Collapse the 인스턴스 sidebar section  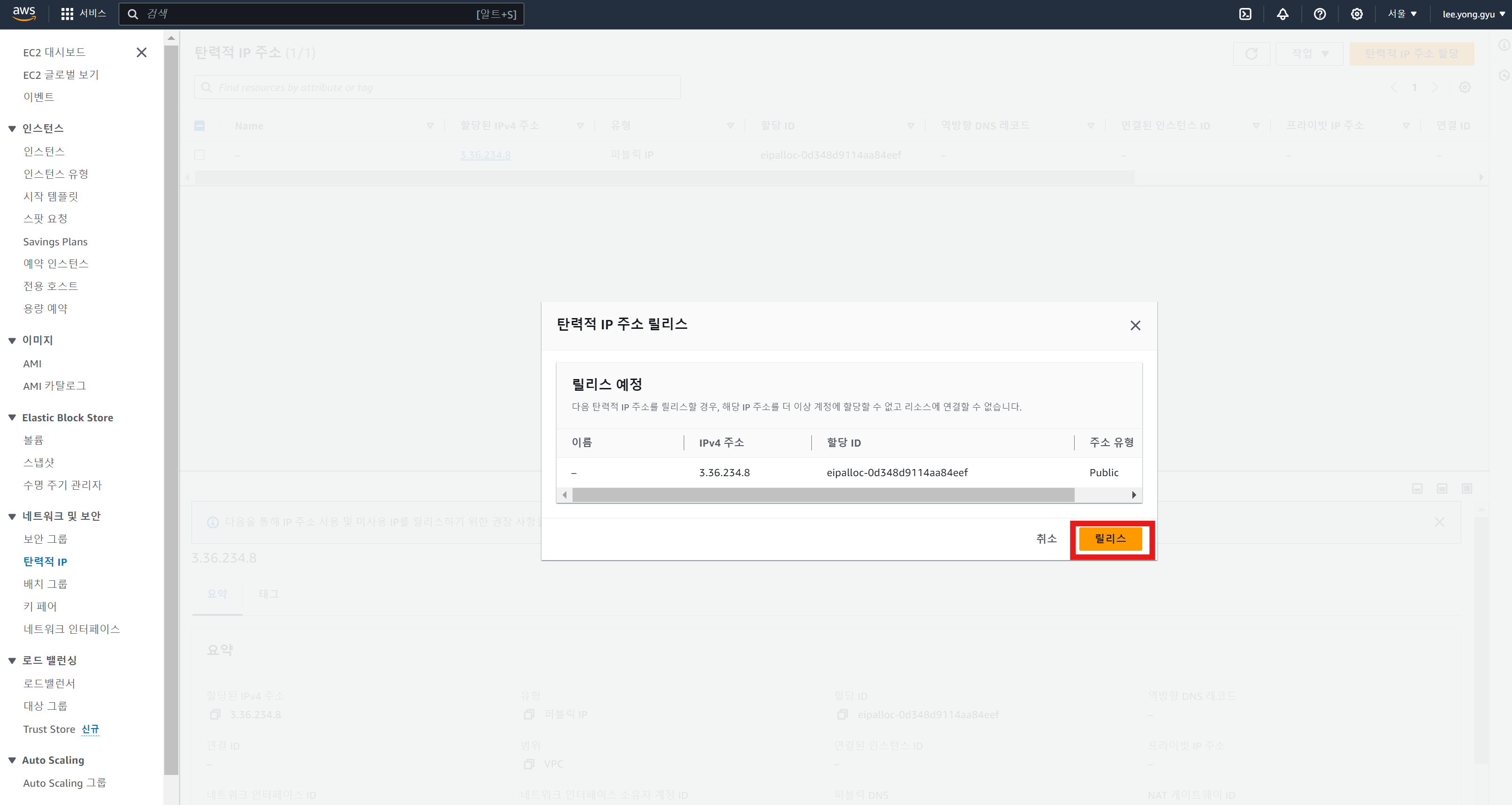(12, 129)
